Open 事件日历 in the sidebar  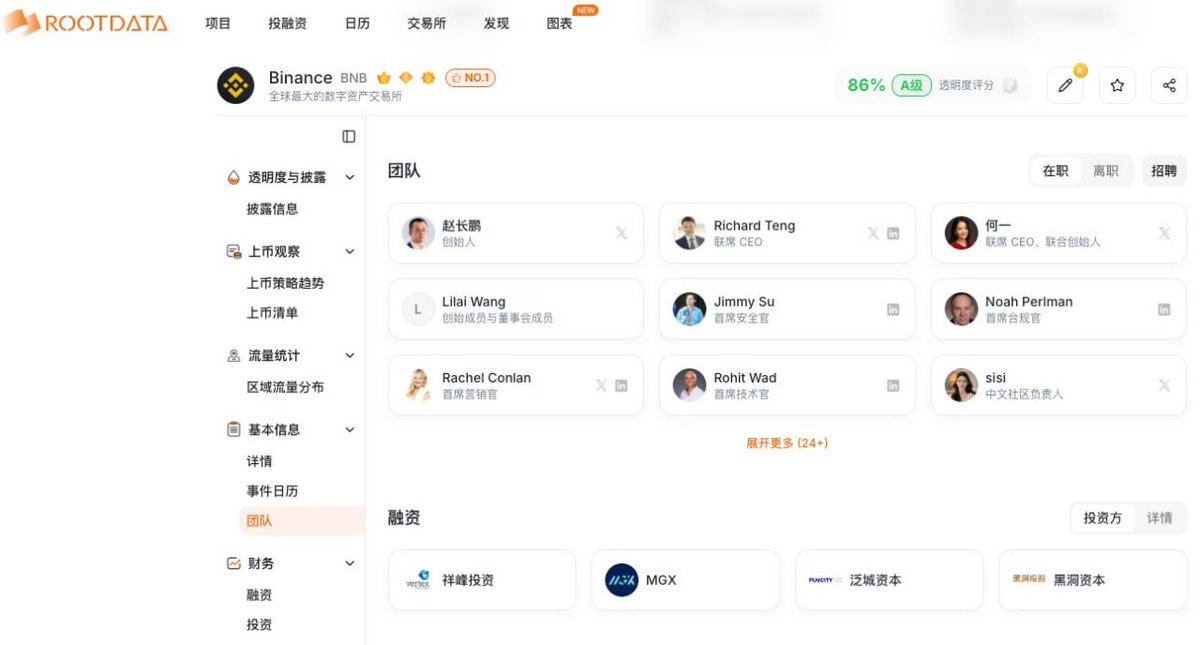272,491
